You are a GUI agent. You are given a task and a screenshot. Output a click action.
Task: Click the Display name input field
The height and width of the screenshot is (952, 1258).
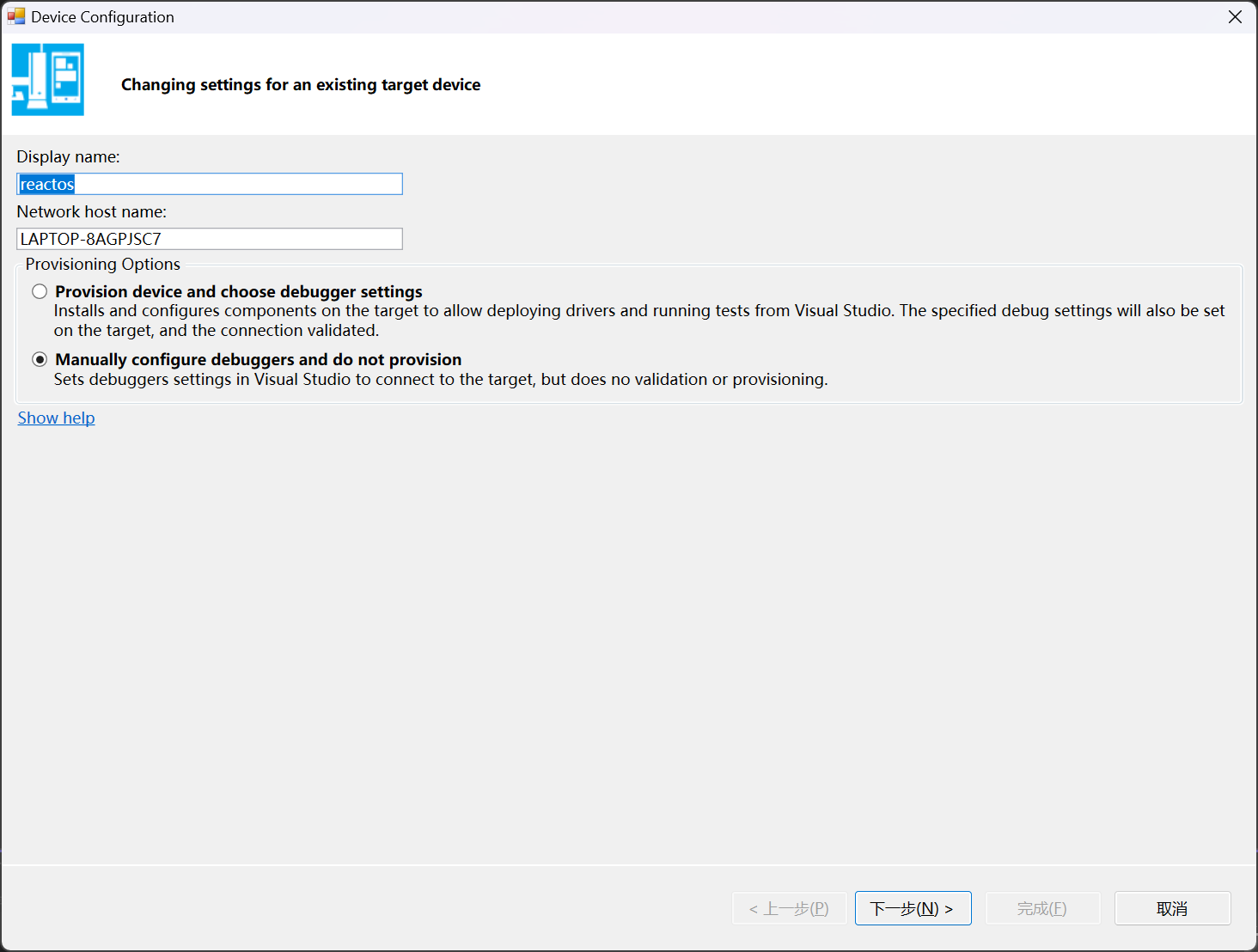click(x=210, y=184)
